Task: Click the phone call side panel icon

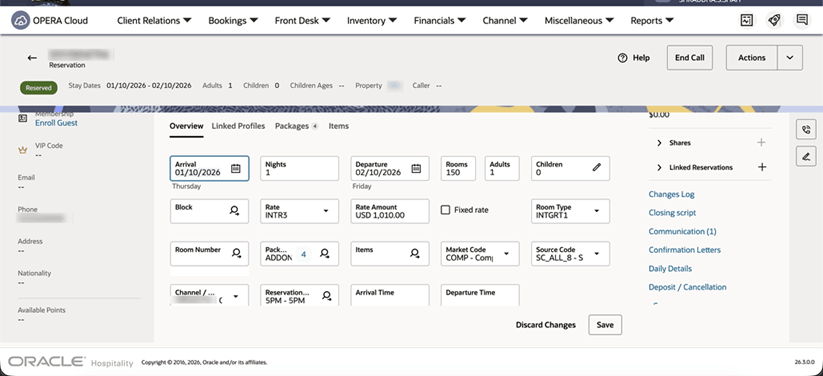Action: click(x=806, y=129)
